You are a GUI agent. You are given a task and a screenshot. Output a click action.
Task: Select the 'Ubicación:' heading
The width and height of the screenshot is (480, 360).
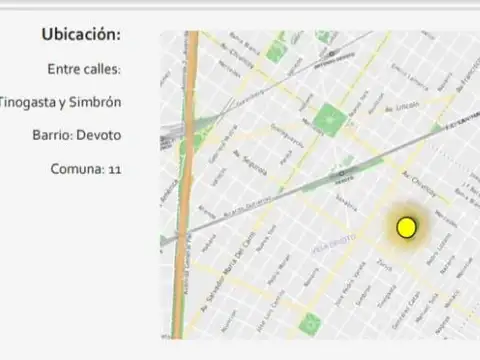pos(81,34)
